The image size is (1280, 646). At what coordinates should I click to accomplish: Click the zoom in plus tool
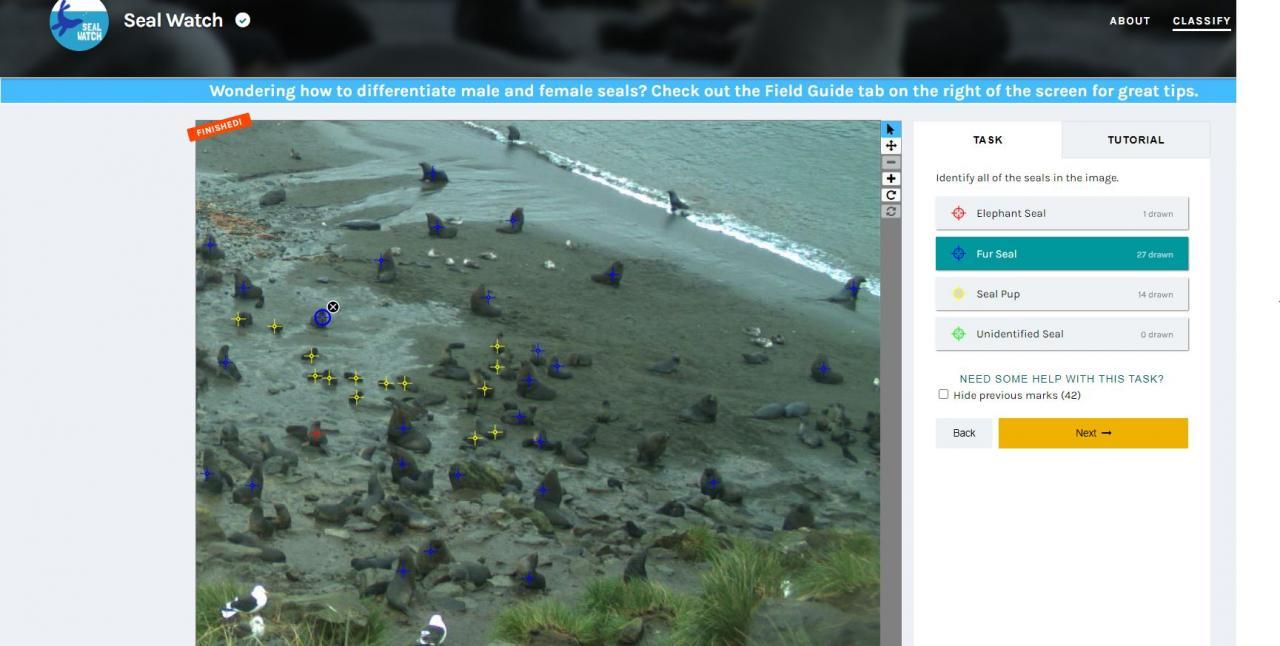click(891, 179)
